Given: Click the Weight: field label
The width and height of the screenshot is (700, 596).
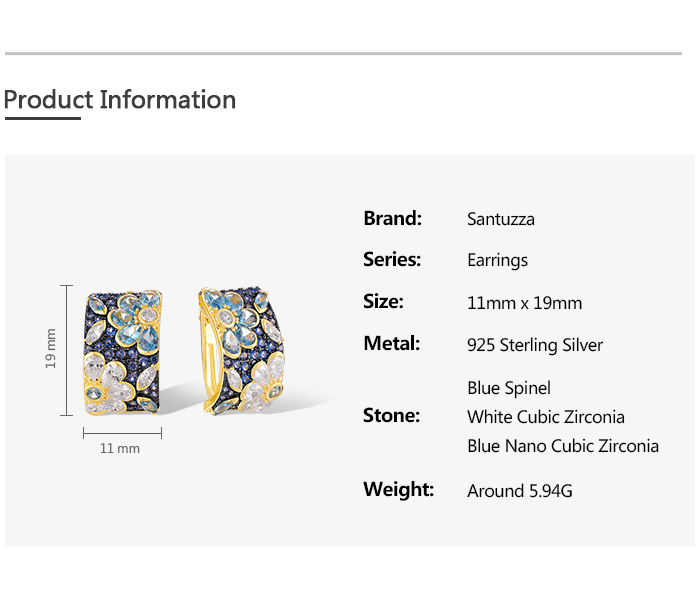Looking at the screenshot, I should [x=398, y=490].
